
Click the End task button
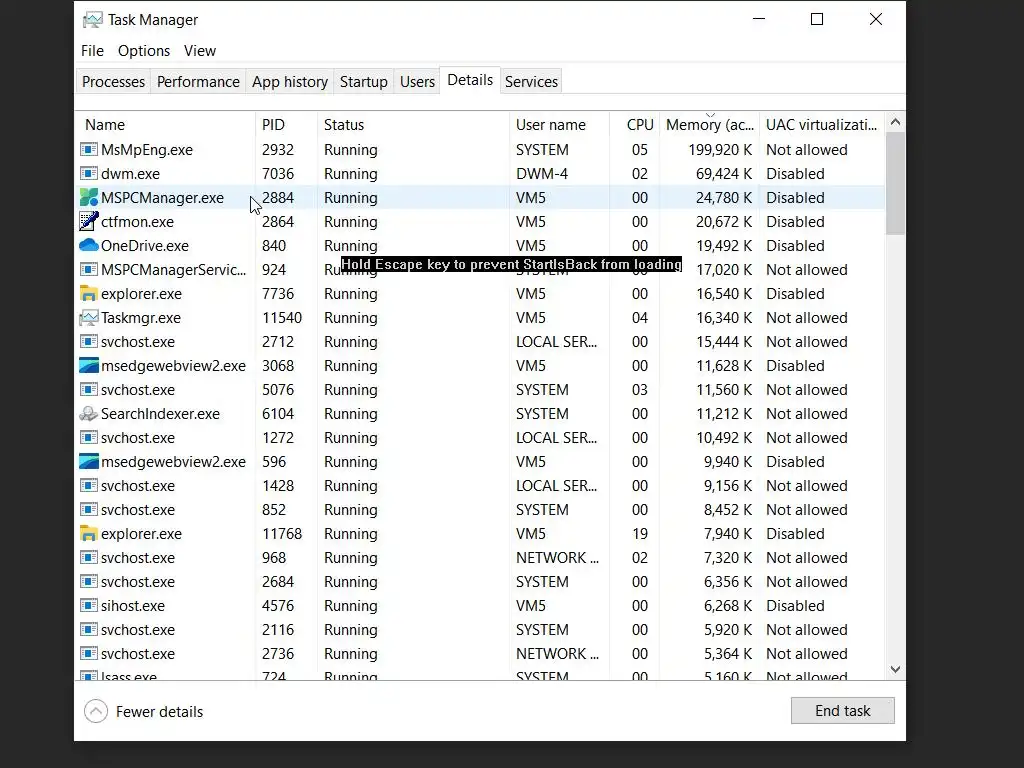pyautogui.click(x=842, y=711)
